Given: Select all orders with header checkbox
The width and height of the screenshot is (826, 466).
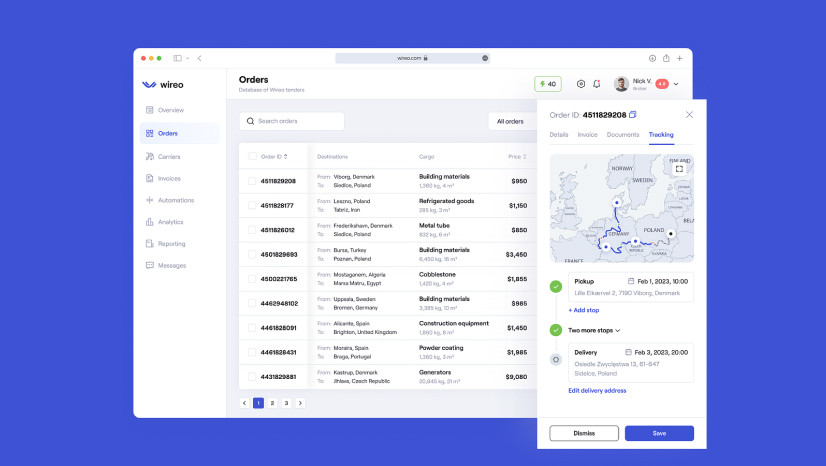Looking at the screenshot, I should click(x=253, y=157).
